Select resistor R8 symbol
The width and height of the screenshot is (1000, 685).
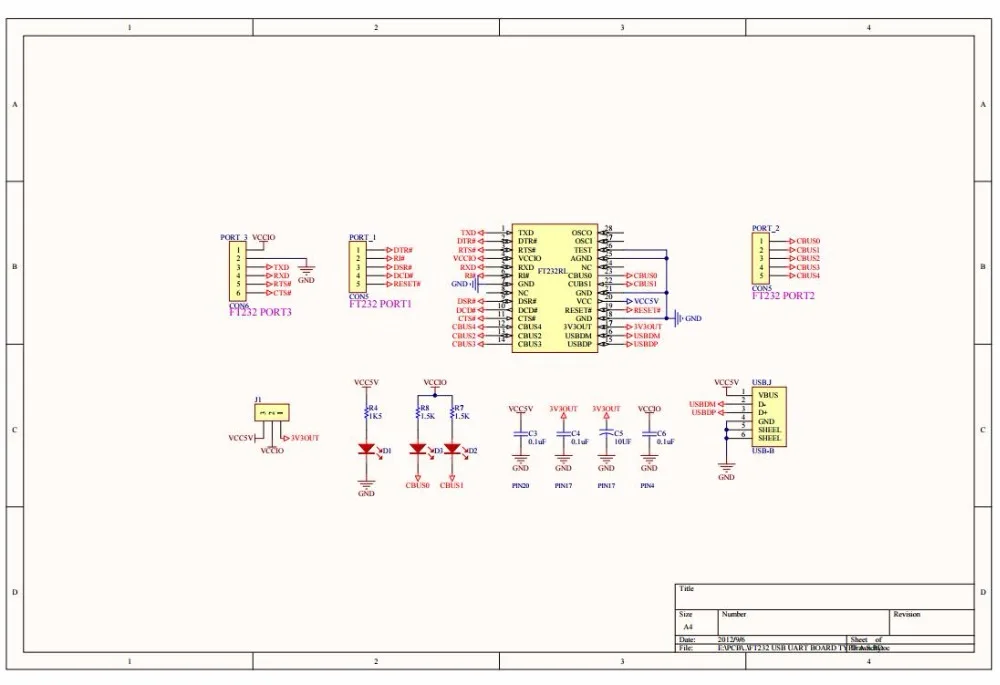[418, 411]
